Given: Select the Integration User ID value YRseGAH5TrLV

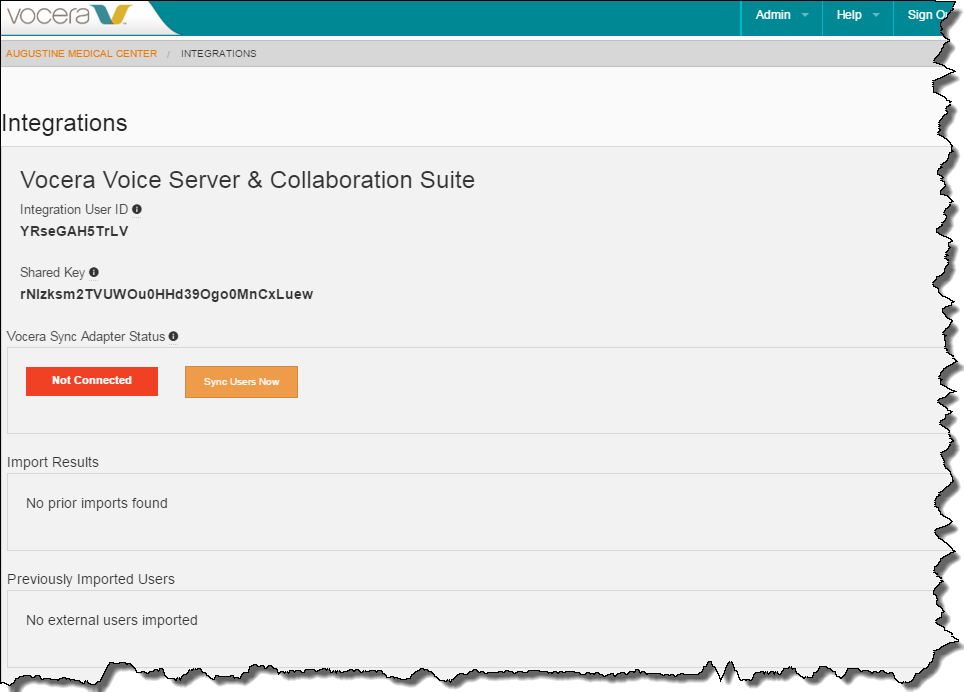Looking at the screenshot, I should point(73,231).
